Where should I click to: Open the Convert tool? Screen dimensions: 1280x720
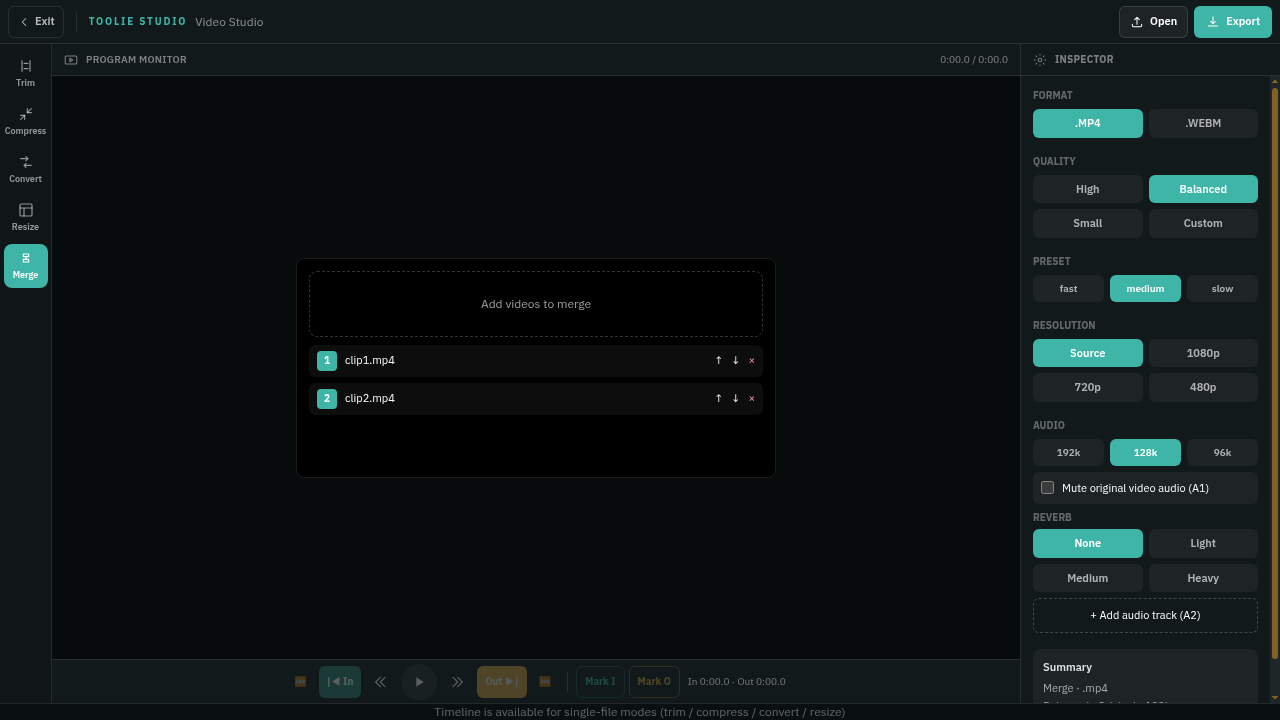click(26, 169)
